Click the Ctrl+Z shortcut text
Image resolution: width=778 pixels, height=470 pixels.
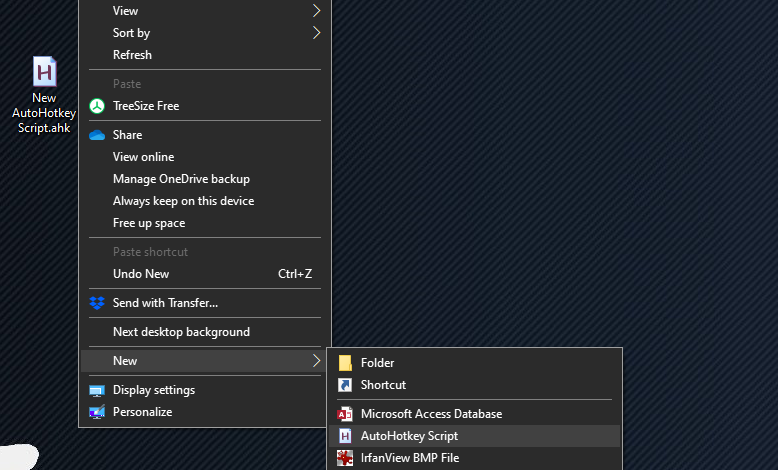click(x=295, y=274)
